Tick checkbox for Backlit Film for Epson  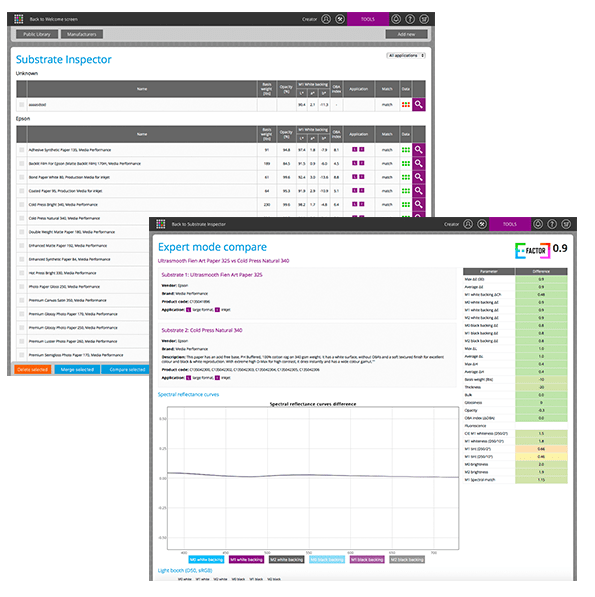[22, 163]
